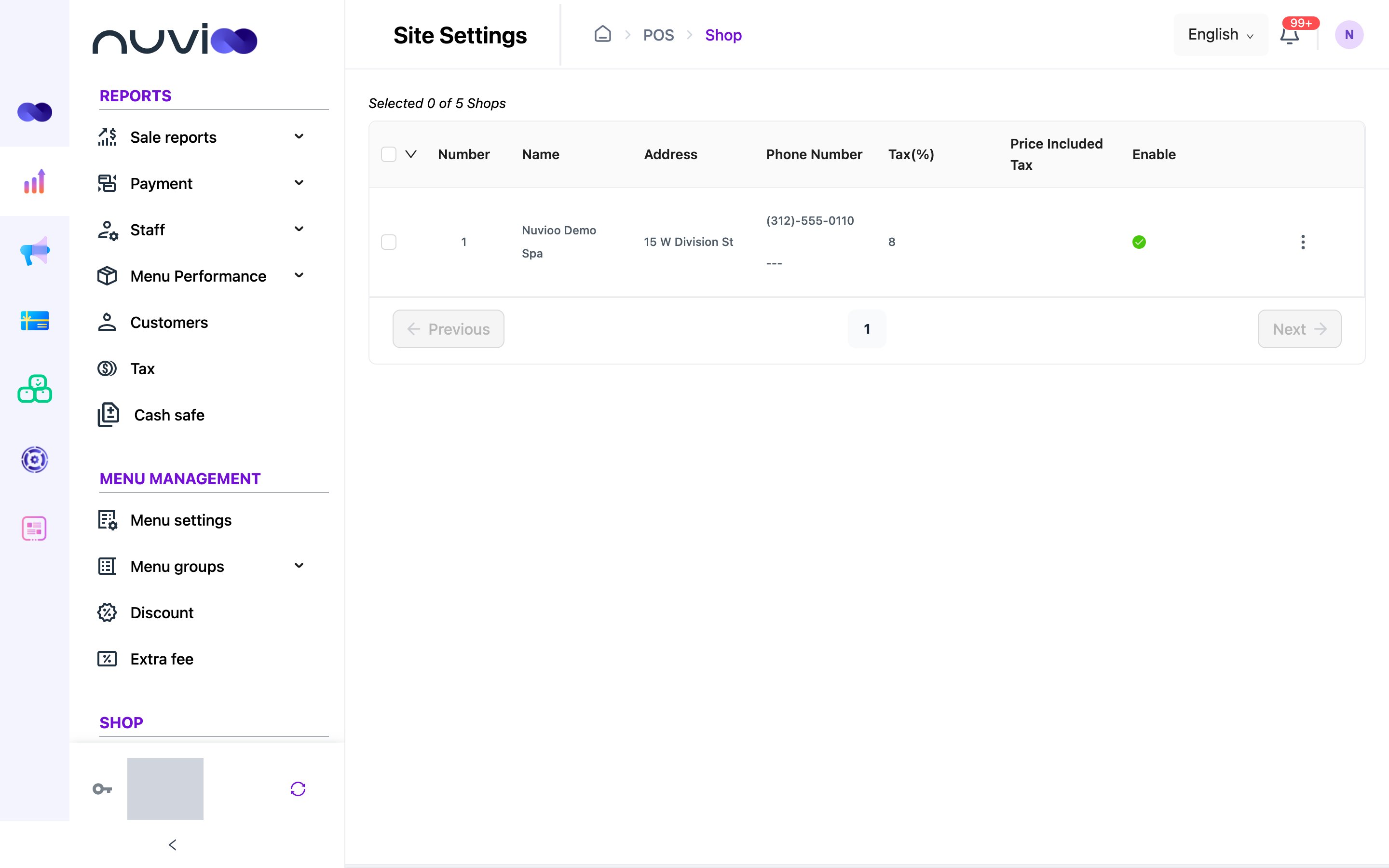Viewport: 1389px width, 868px height.
Task: Select page 1 in pagination
Action: (x=867, y=329)
